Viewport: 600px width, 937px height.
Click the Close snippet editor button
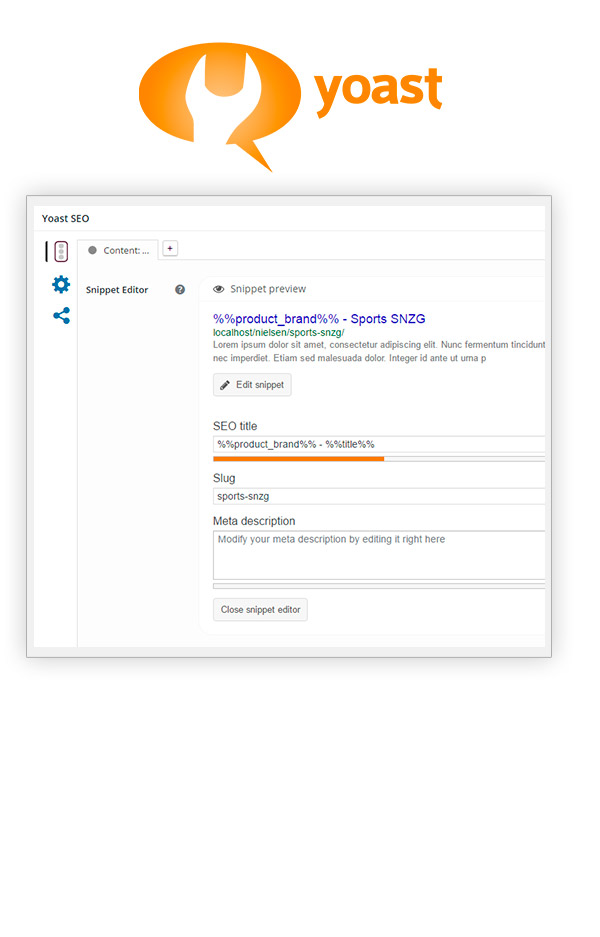pyautogui.click(x=261, y=610)
